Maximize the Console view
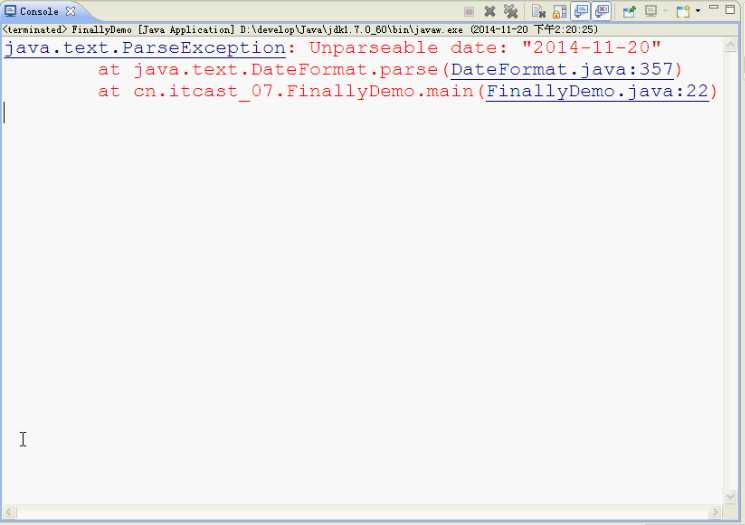This screenshot has width=745, height=525. 730,9
